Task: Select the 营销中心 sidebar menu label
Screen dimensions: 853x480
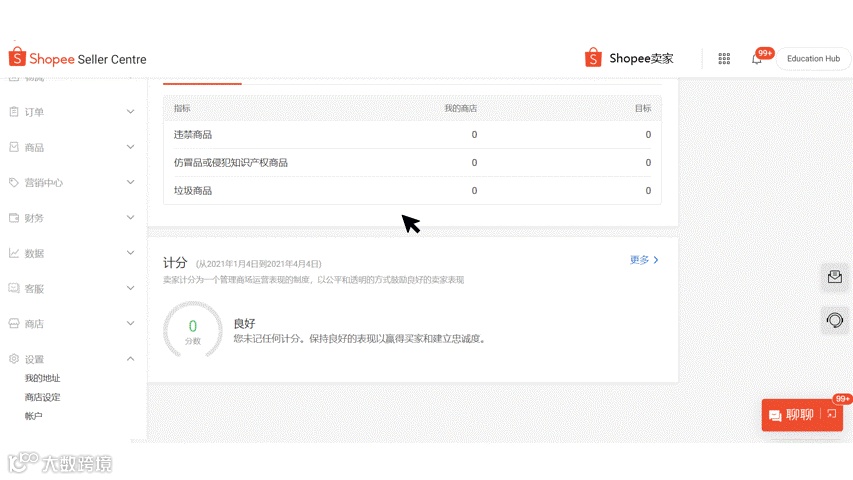Action: [44, 183]
